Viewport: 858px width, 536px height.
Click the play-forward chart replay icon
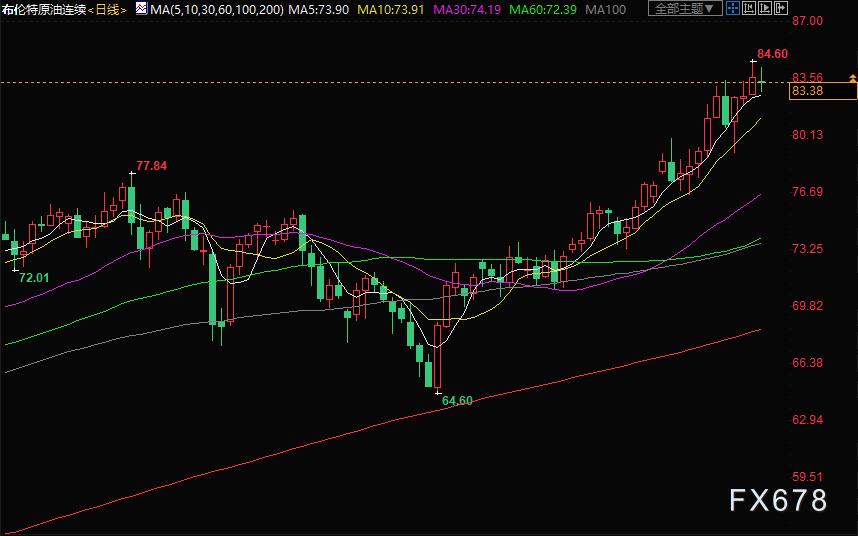tap(765, 8)
